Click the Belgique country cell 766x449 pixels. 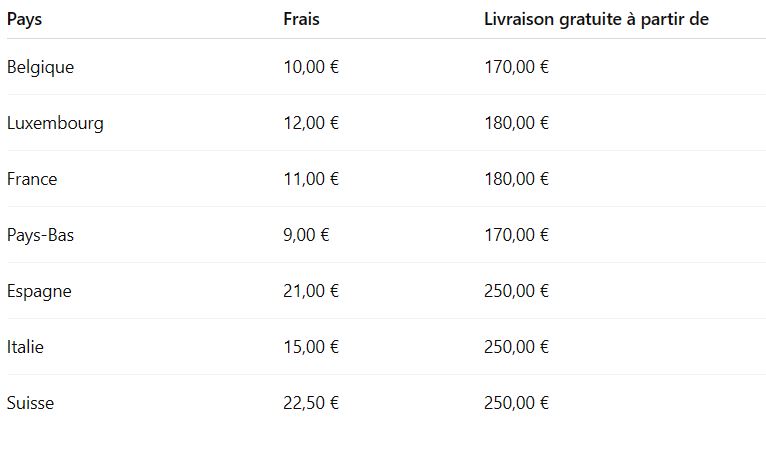point(40,67)
